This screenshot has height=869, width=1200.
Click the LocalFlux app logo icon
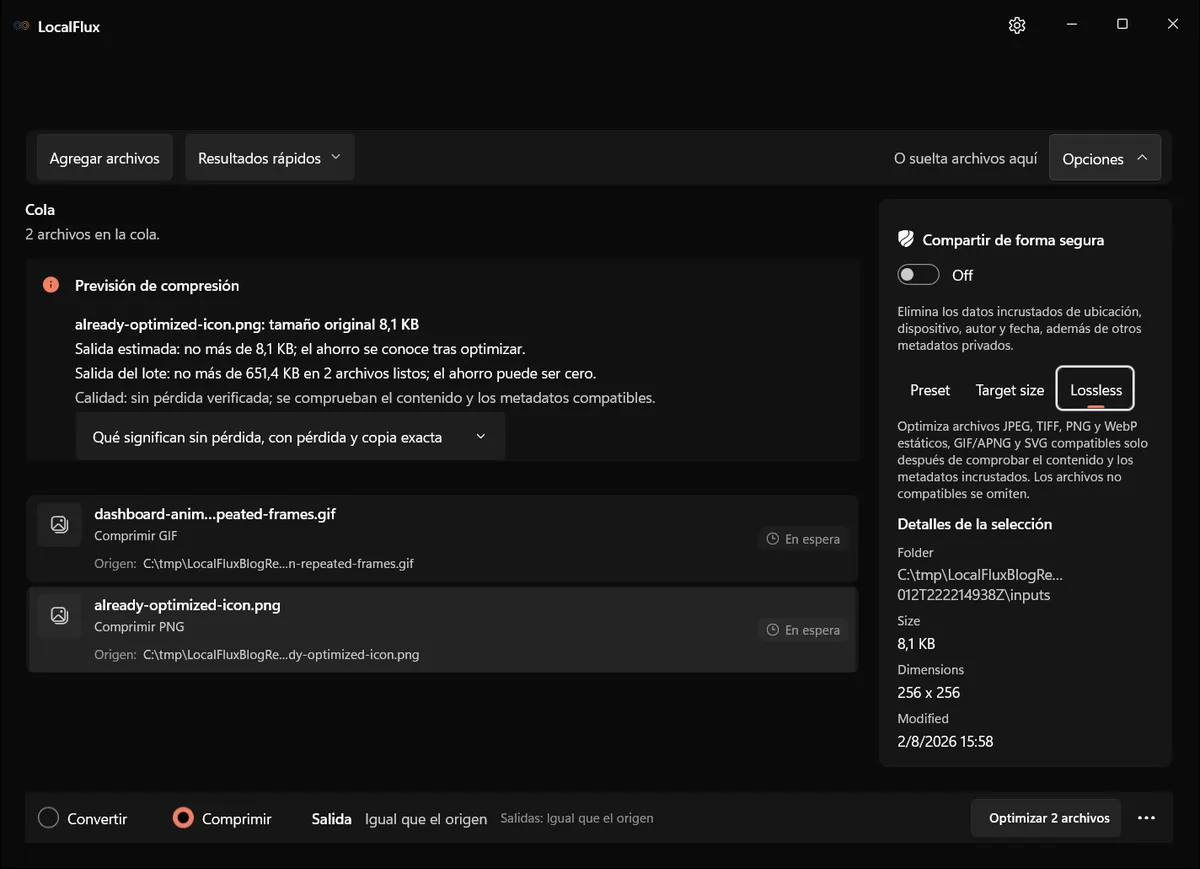[21, 26]
